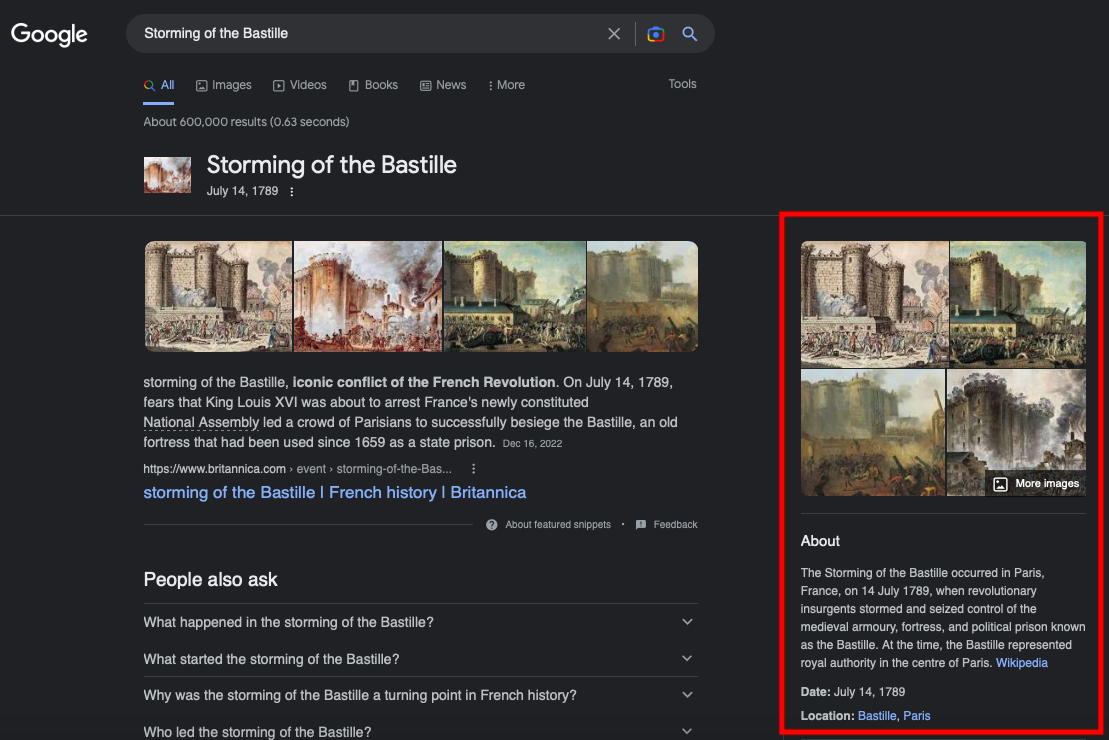
Task: Open About featured snippets
Action: [x=558, y=525]
